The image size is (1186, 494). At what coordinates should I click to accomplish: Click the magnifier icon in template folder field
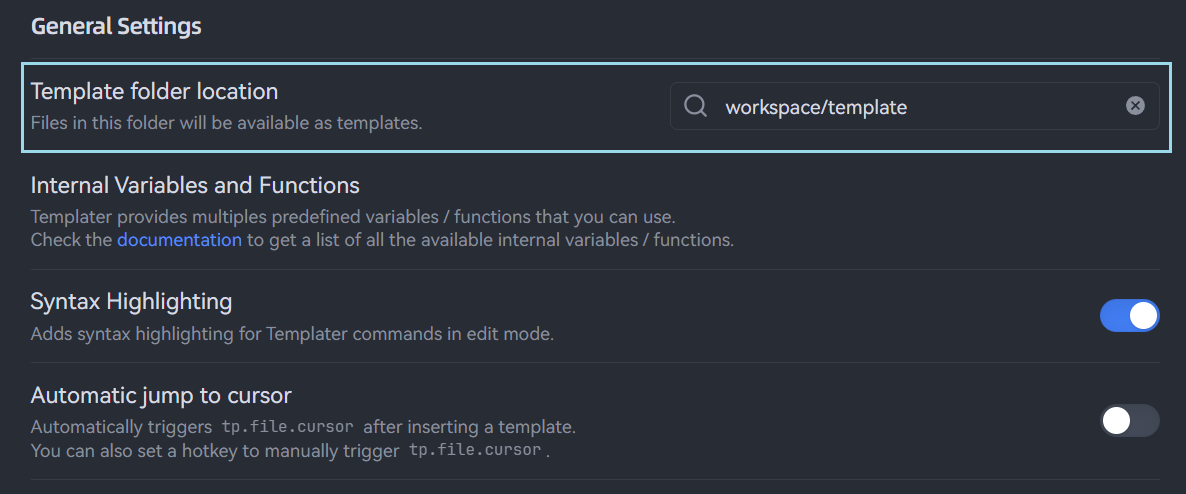point(695,106)
